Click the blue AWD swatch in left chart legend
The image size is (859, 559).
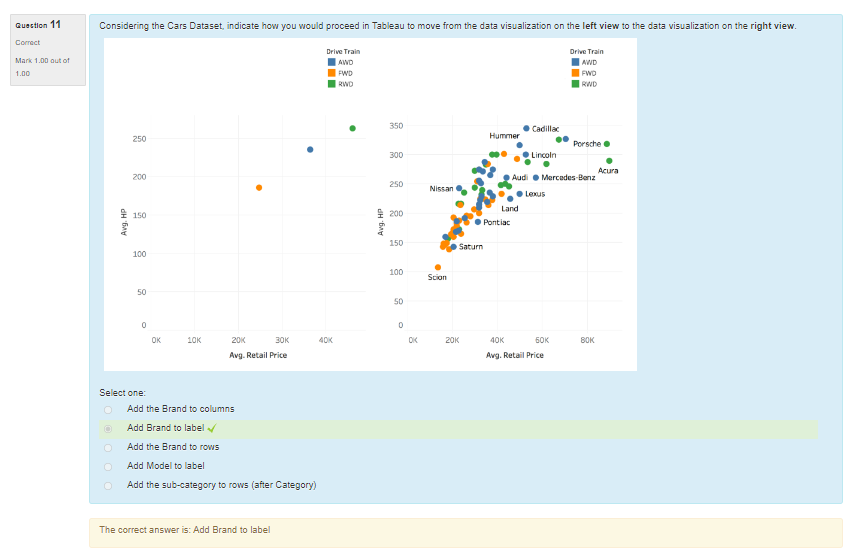(331, 62)
